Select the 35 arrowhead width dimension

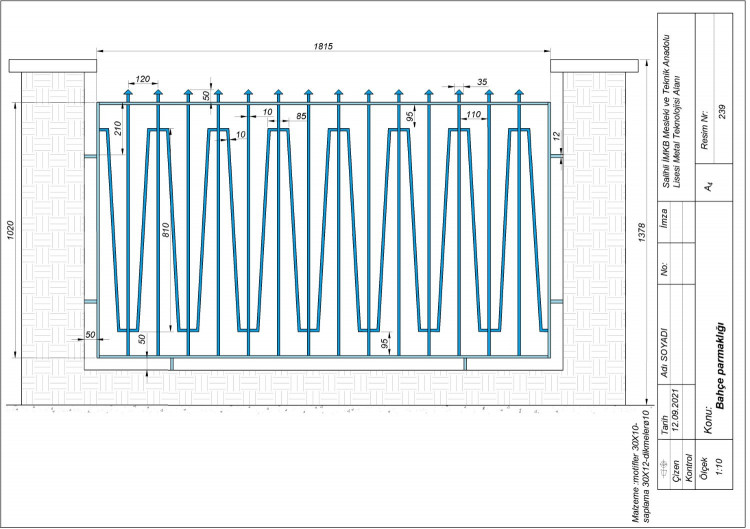pyautogui.click(x=482, y=81)
